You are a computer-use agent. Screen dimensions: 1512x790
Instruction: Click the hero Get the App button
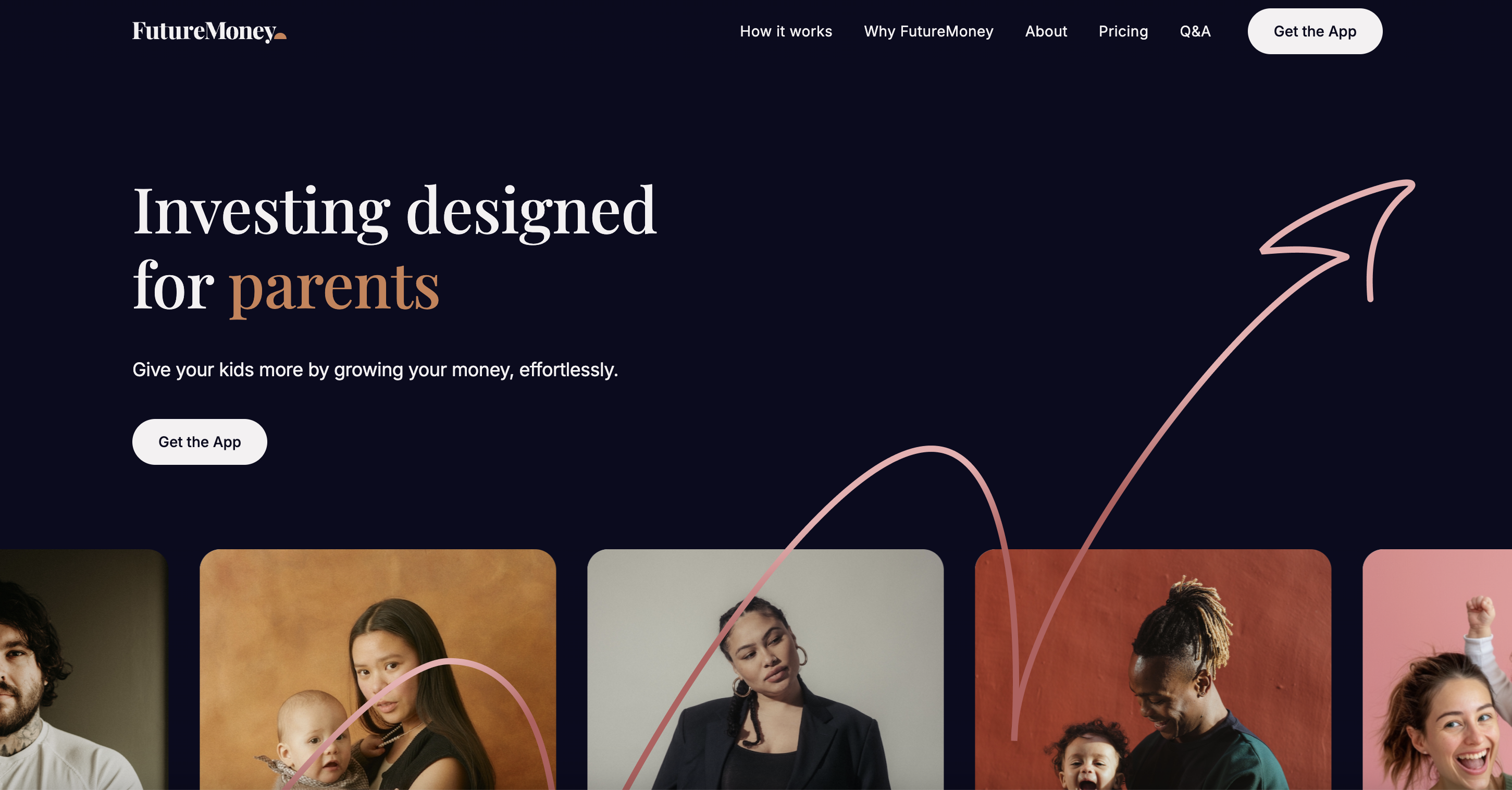click(x=199, y=441)
